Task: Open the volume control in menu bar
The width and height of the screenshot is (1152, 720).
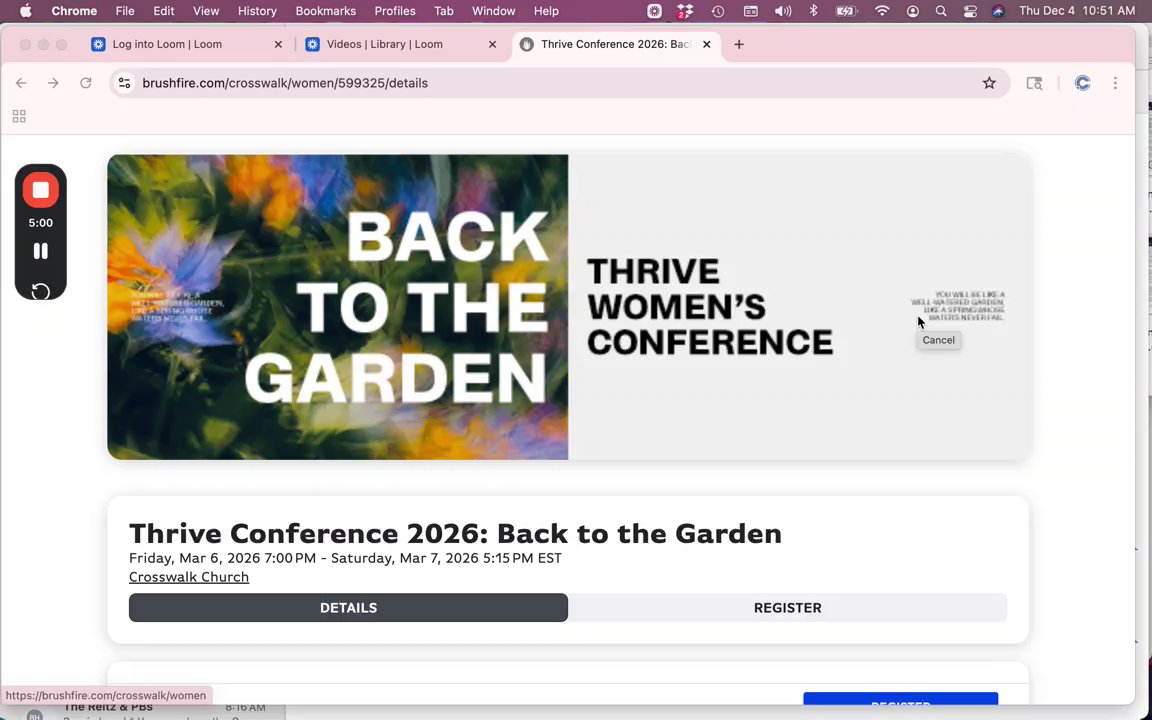Action: pyautogui.click(x=782, y=11)
